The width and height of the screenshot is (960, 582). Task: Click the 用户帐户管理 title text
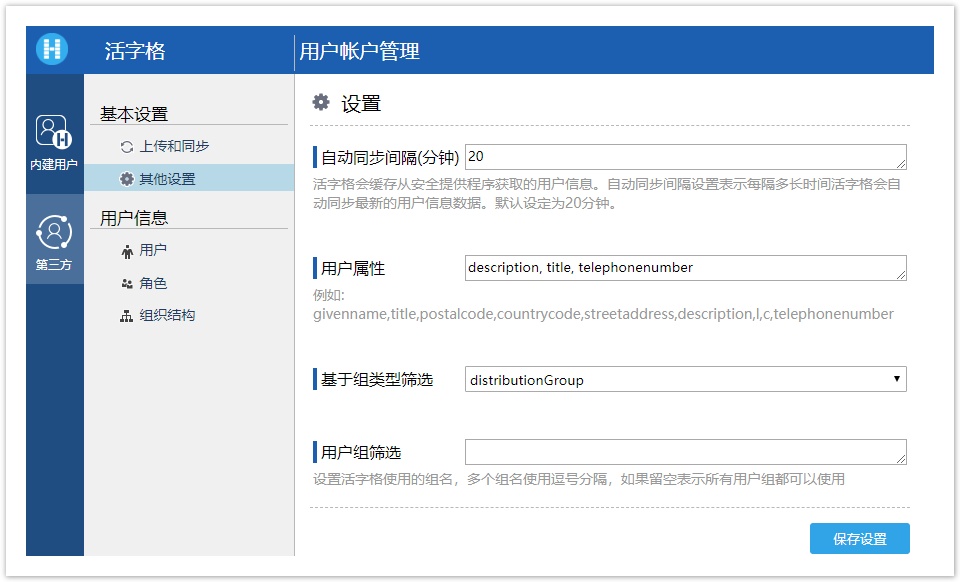click(359, 51)
